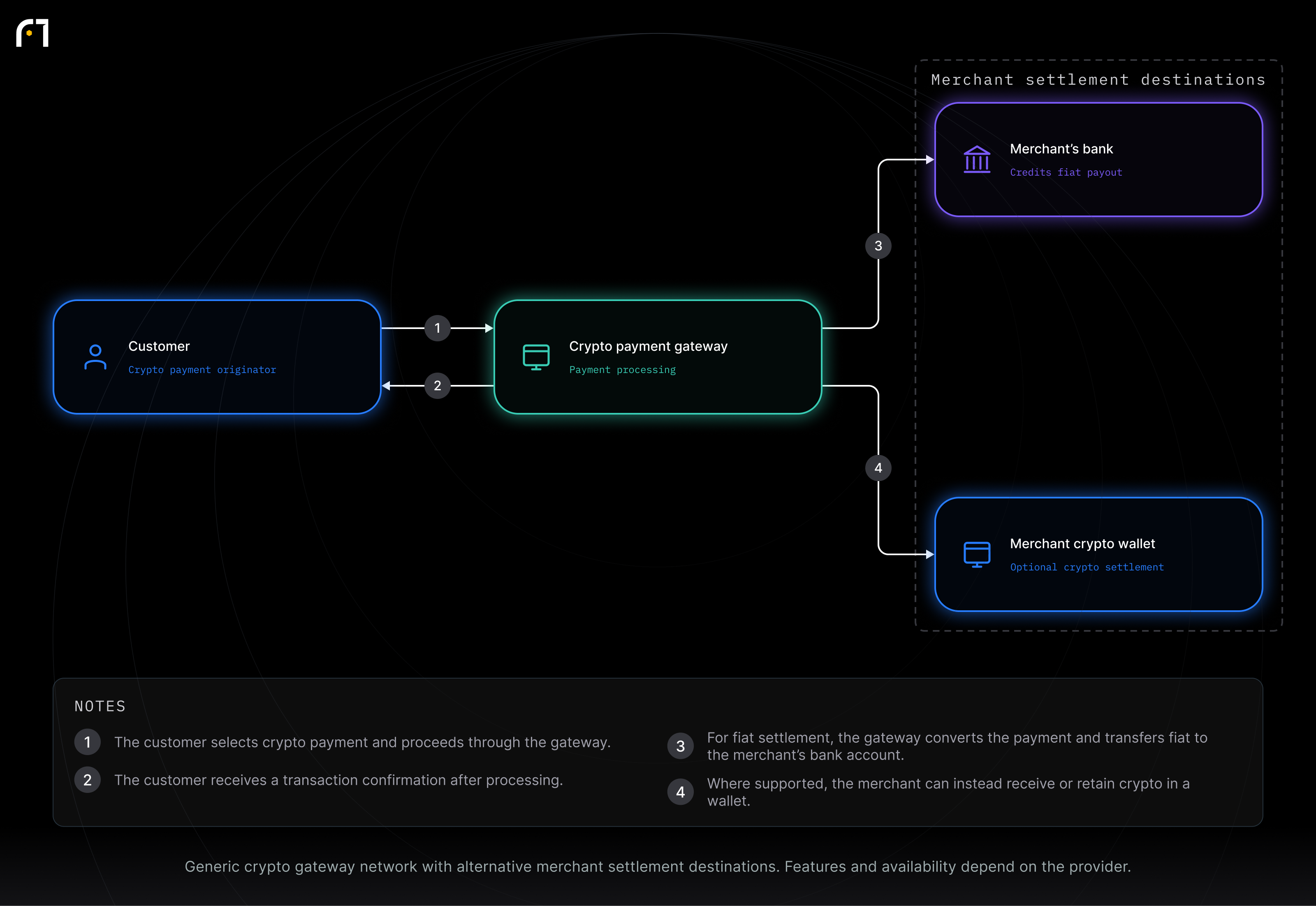Click the 'Crypto payment originator' subtitle

click(x=202, y=370)
